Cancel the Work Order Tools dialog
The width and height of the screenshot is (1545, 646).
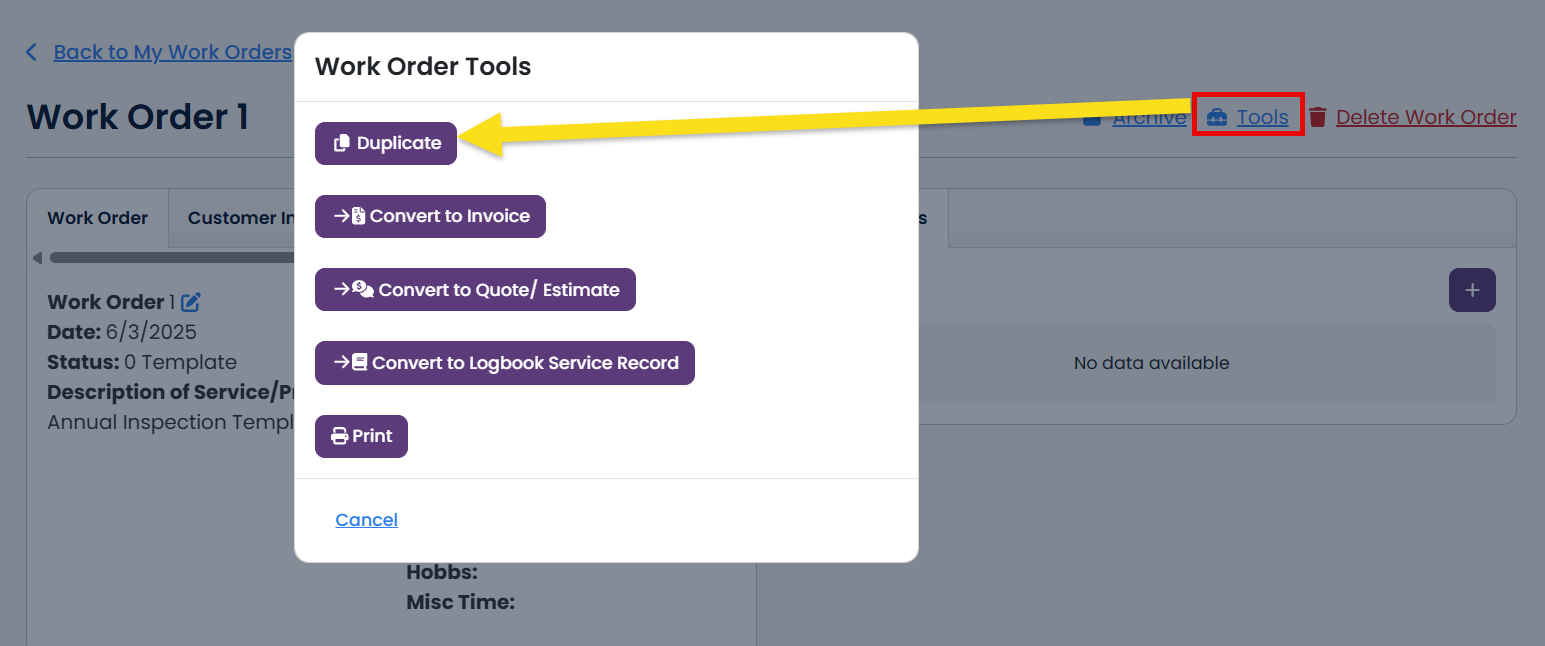(x=367, y=520)
